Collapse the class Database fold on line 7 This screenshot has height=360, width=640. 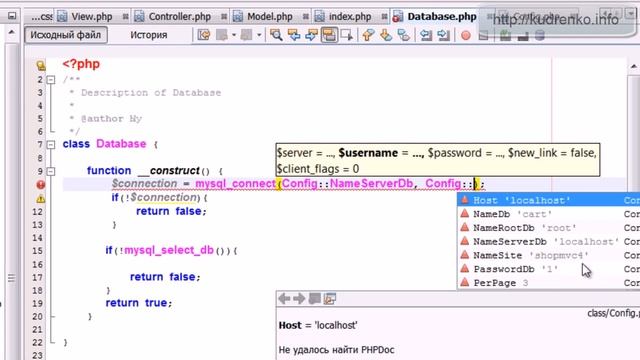coord(51,144)
